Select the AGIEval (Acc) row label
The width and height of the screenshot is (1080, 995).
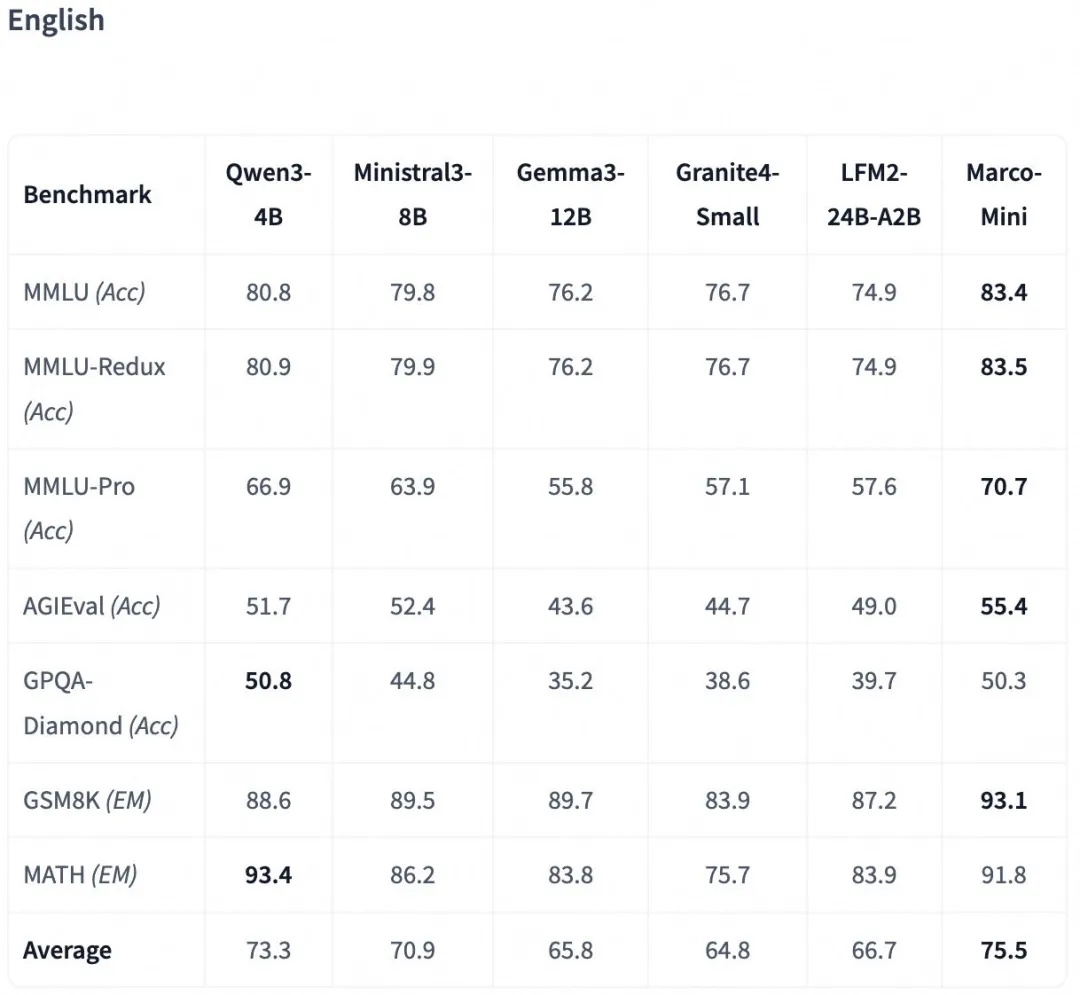pos(91,606)
